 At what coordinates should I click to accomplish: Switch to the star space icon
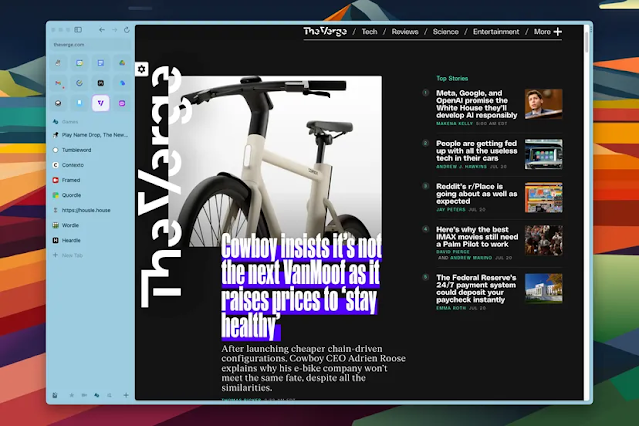[x=72, y=395]
